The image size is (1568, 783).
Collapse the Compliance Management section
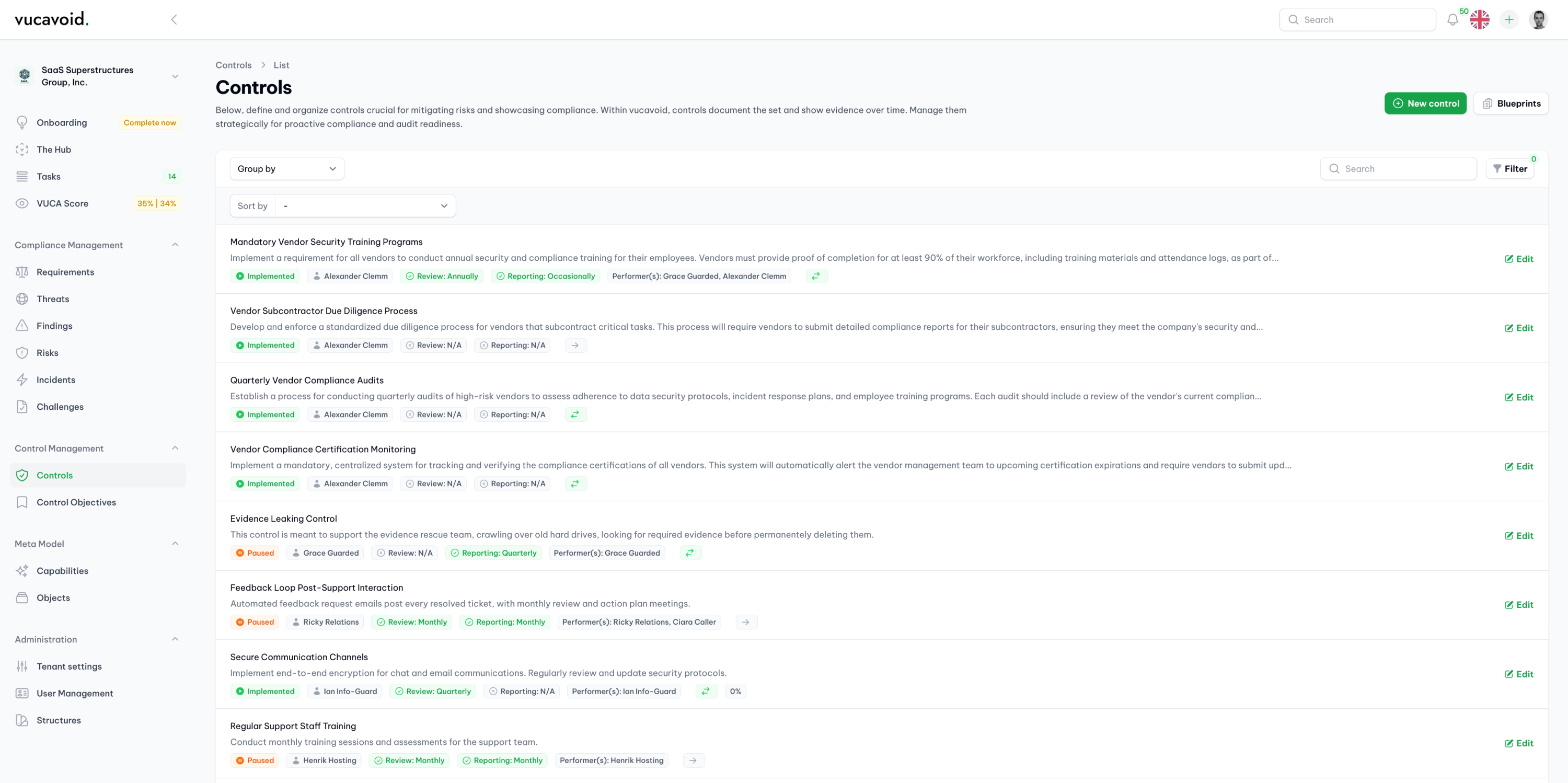pyautogui.click(x=175, y=245)
